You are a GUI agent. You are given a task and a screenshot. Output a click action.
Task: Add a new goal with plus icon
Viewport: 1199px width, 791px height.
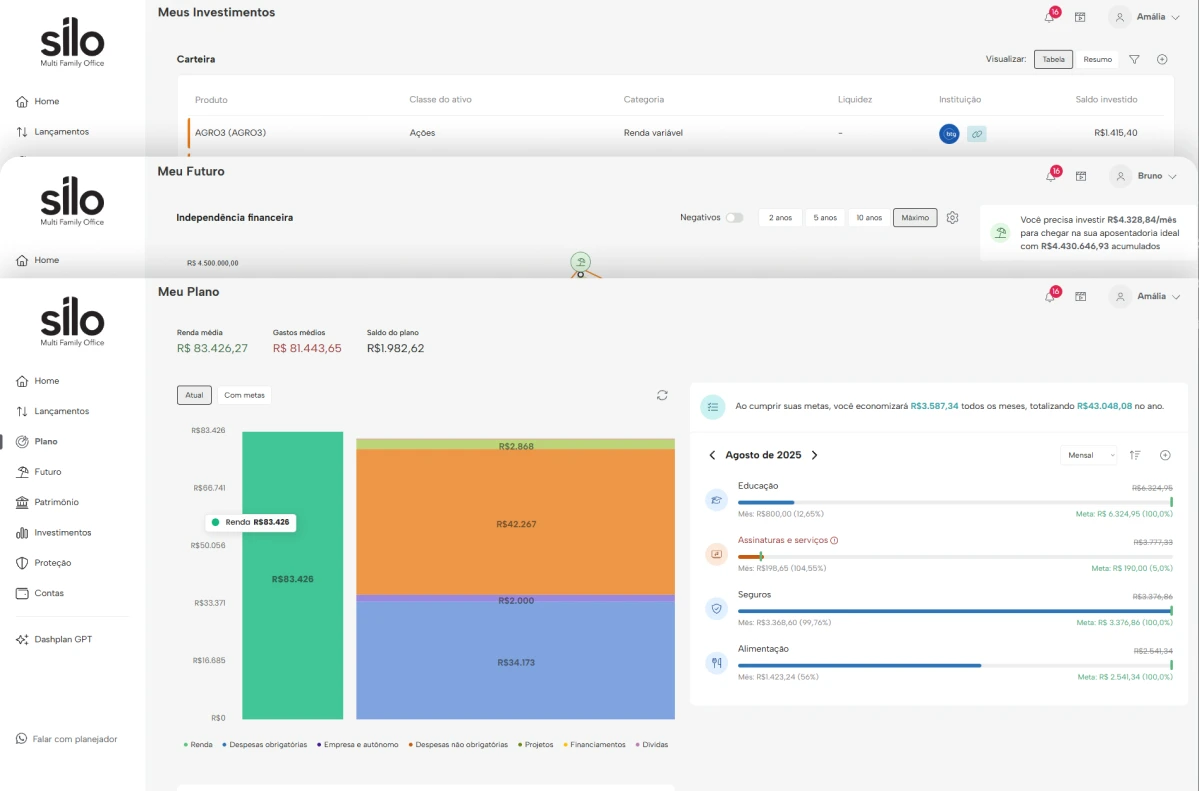point(1165,455)
